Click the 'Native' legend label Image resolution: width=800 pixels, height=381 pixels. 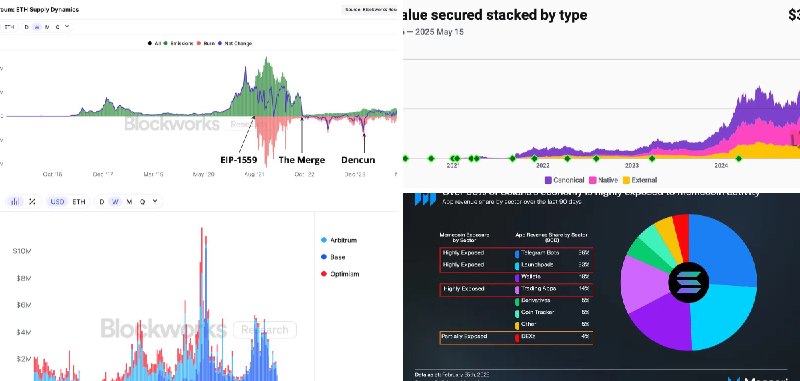pyautogui.click(x=608, y=180)
